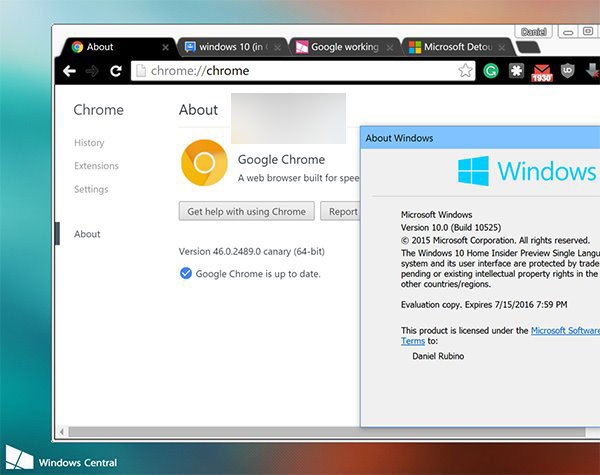Screen dimensions: 600x475
Task: Open the Microsoft Software license terms link
Action: [x=564, y=330]
